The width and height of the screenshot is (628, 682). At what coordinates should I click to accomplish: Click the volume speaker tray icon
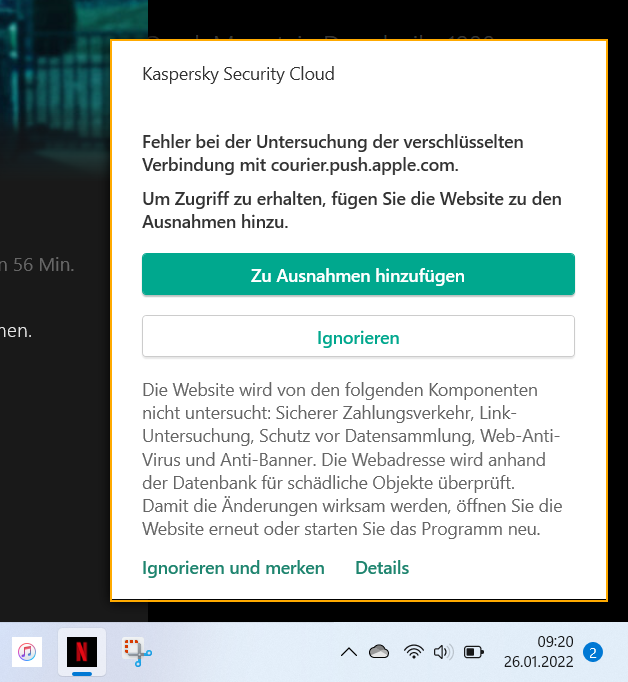pos(443,653)
